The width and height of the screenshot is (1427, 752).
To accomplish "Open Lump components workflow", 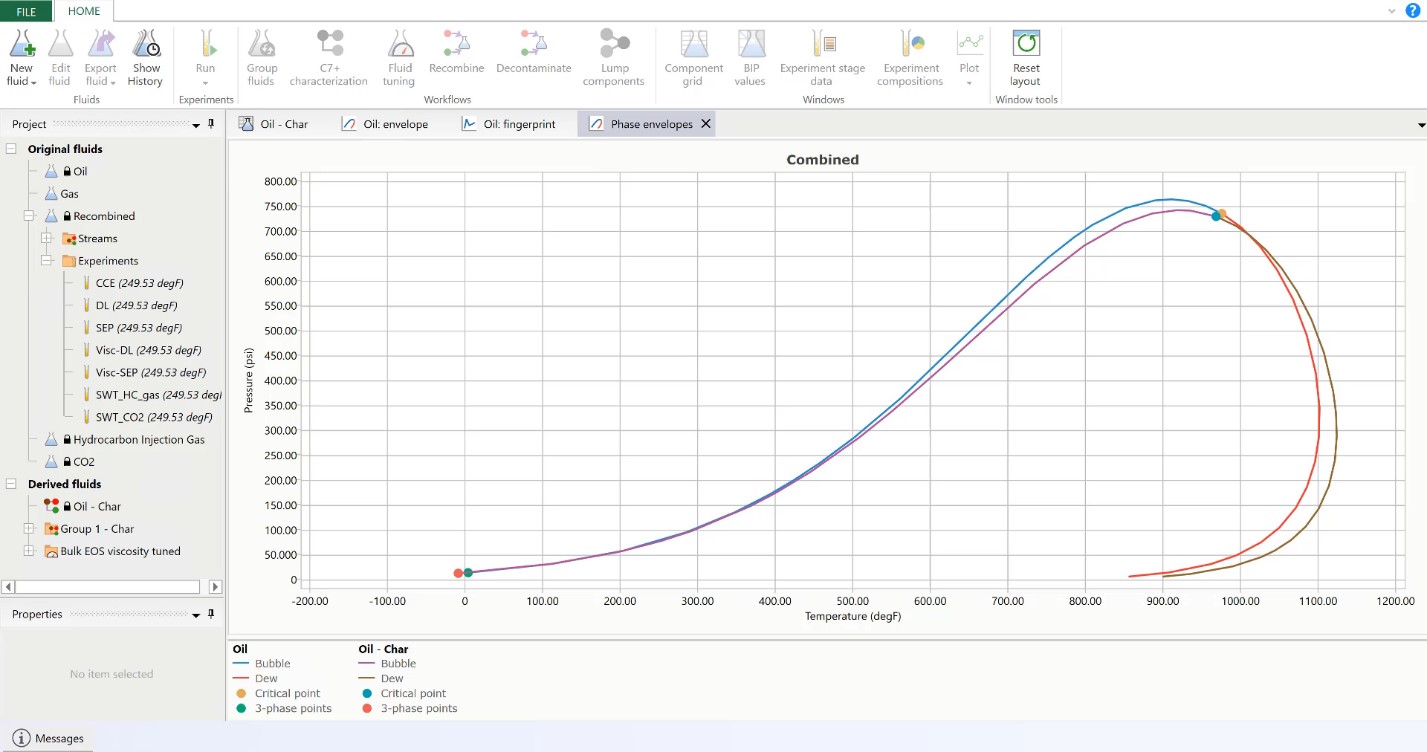I will [x=614, y=59].
